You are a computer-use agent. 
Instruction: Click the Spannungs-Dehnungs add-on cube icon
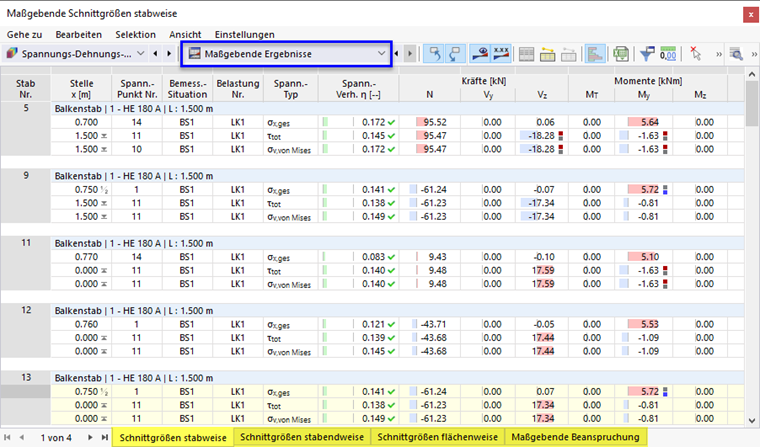[12, 53]
